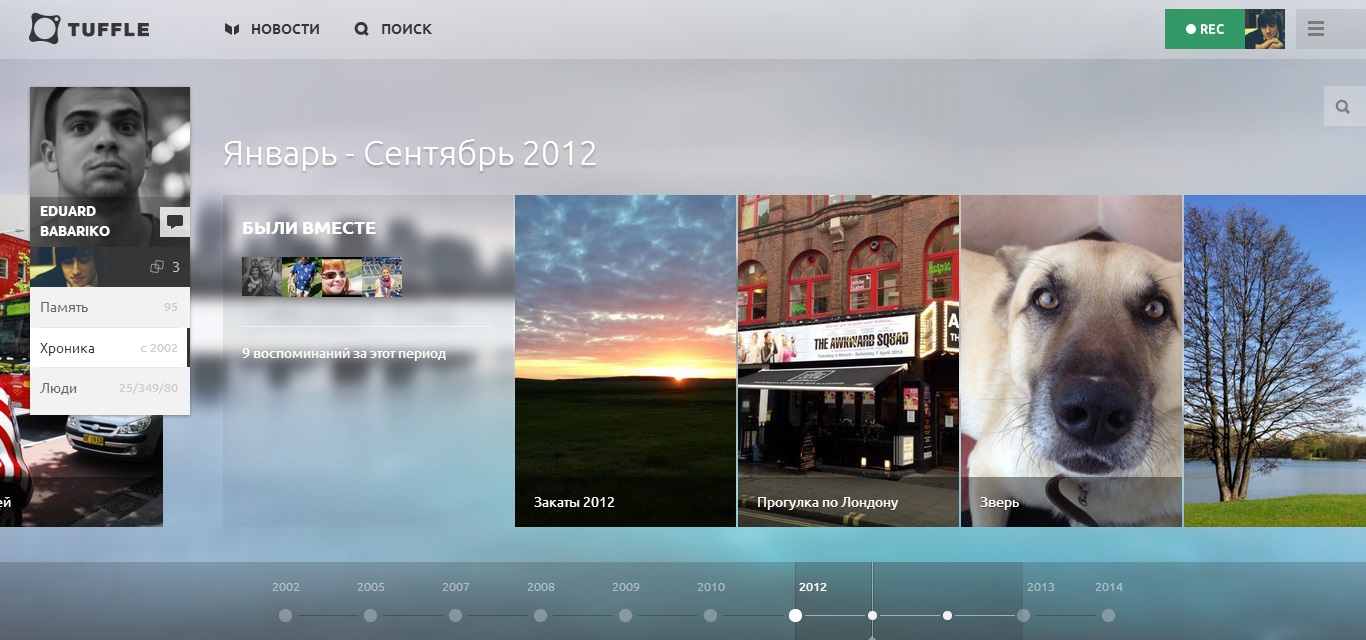Start recording with the REC button

(1205, 29)
